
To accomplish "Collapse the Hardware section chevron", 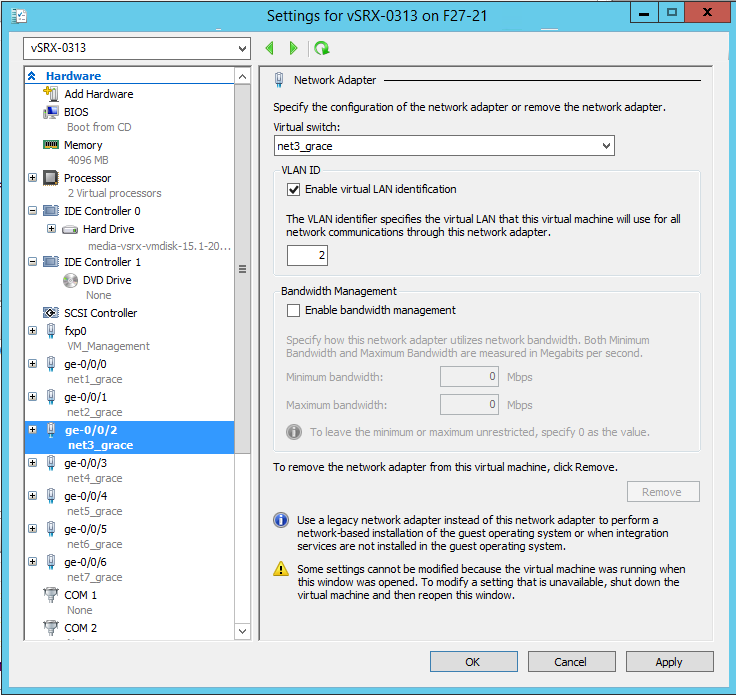I will 32,76.
